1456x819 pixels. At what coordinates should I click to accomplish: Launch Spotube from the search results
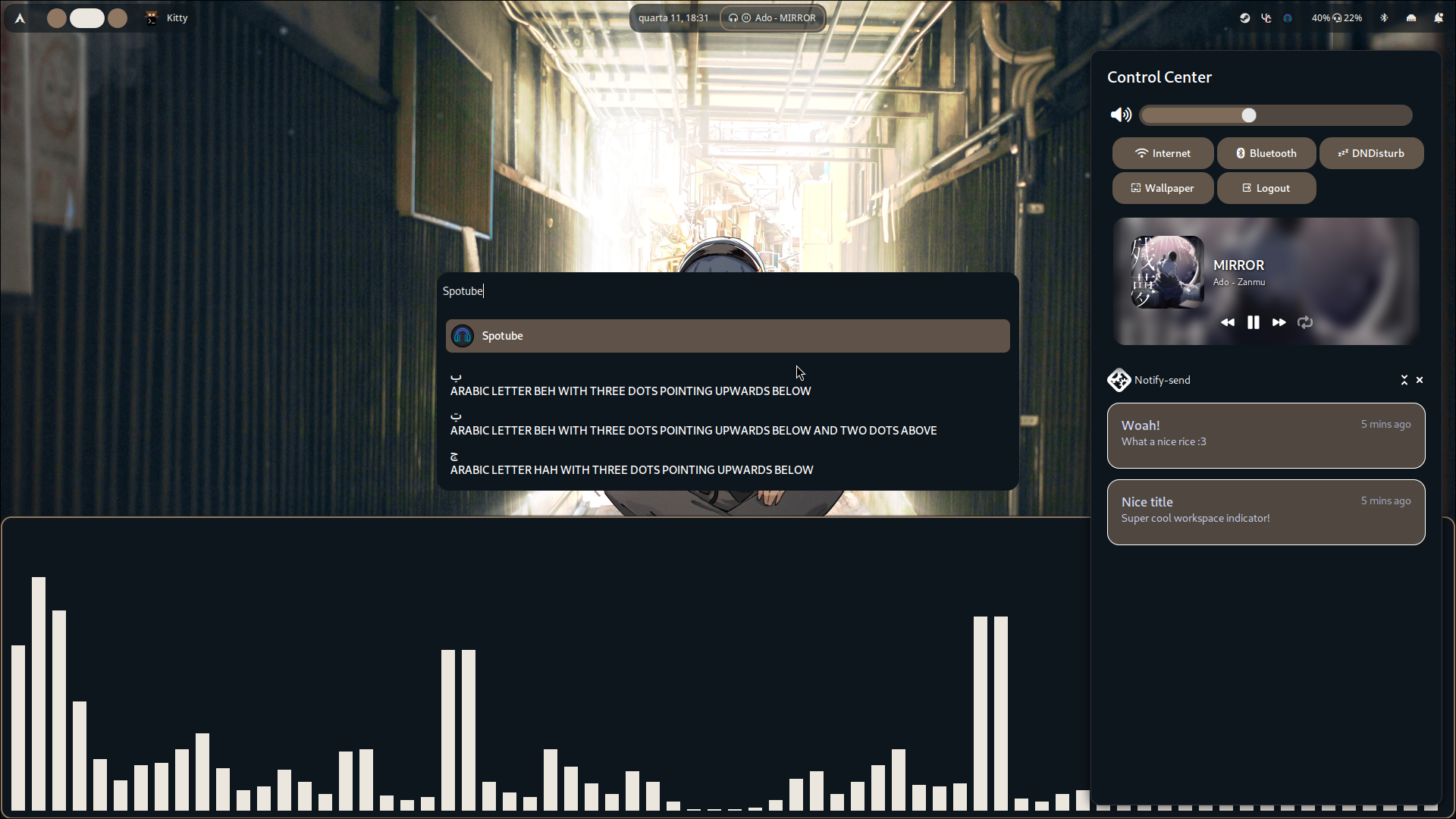click(x=728, y=336)
